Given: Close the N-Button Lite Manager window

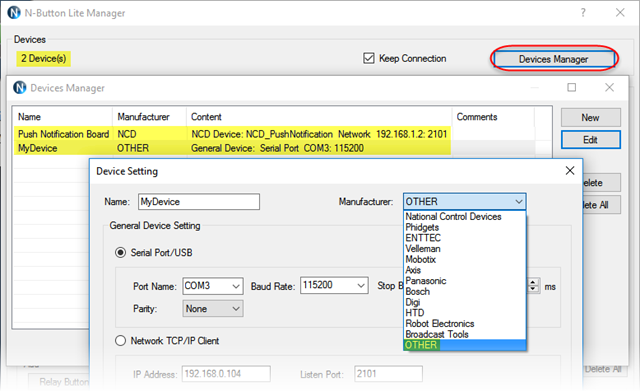Looking at the screenshot, I should (x=620, y=13).
